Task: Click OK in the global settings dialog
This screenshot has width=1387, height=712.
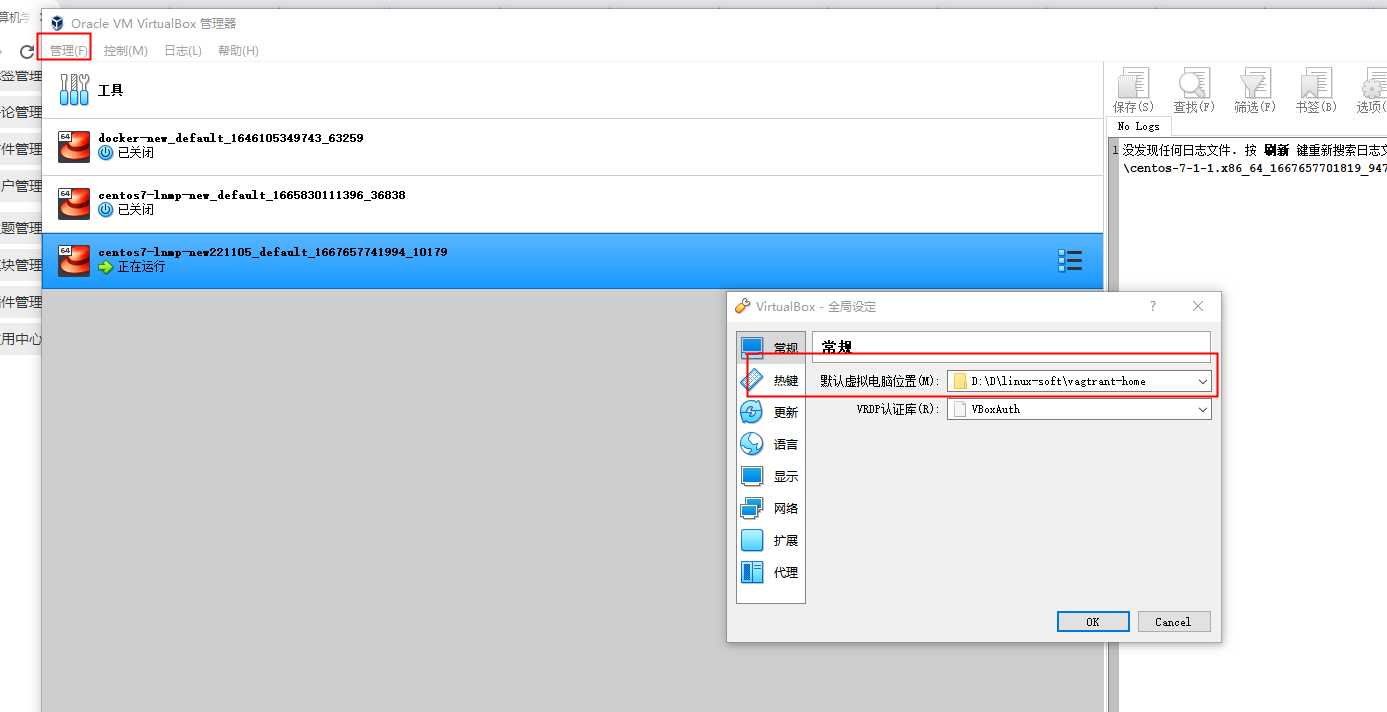Action: [1093, 622]
